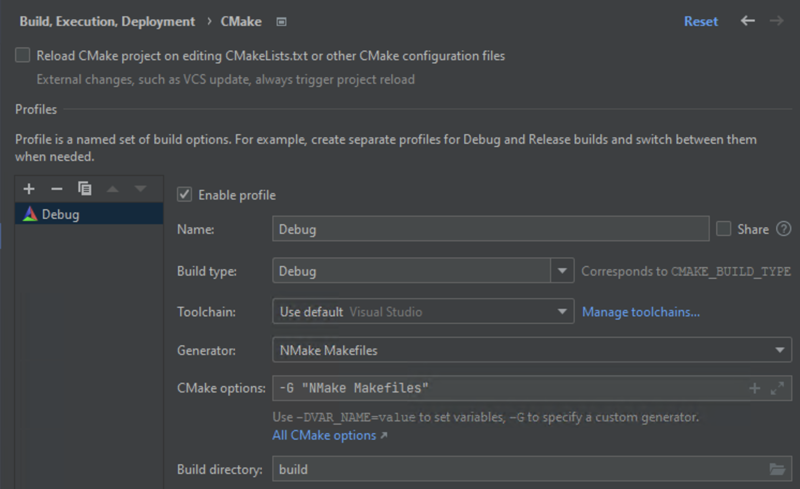Open the Toolchain dropdown
Image resolution: width=800 pixels, height=489 pixels.
point(561,312)
